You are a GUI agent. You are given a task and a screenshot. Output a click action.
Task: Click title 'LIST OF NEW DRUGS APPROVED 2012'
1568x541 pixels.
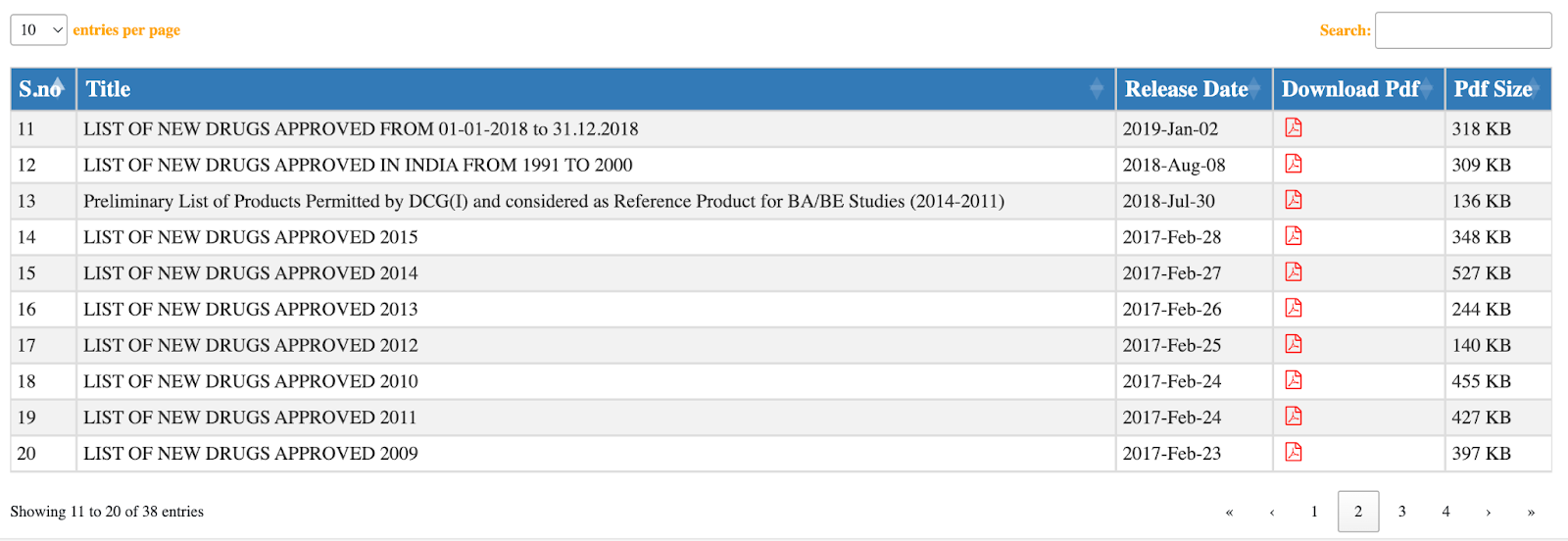click(251, 346)
